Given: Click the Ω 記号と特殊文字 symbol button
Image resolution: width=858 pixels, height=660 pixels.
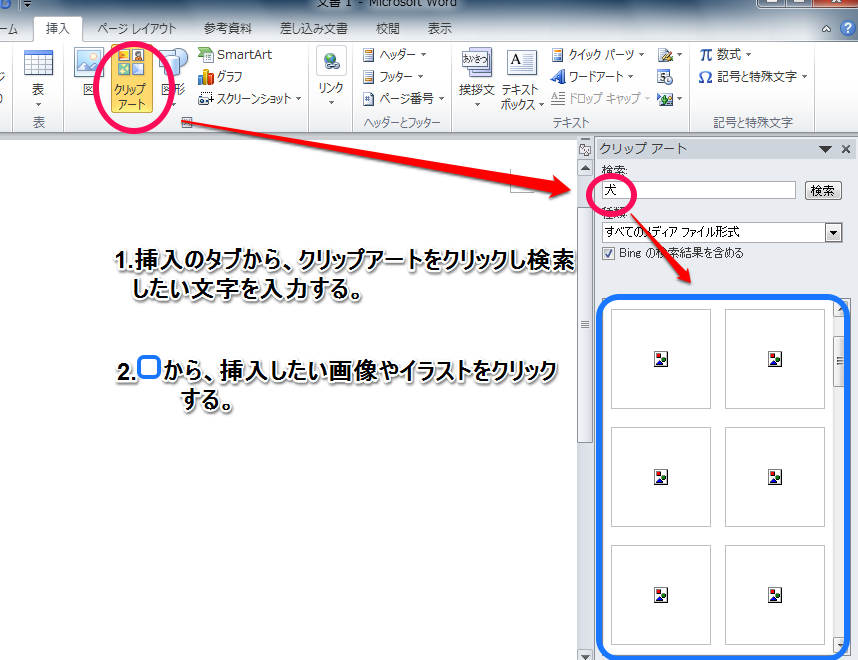Looking at the screenshot, I should pos(752,77).
